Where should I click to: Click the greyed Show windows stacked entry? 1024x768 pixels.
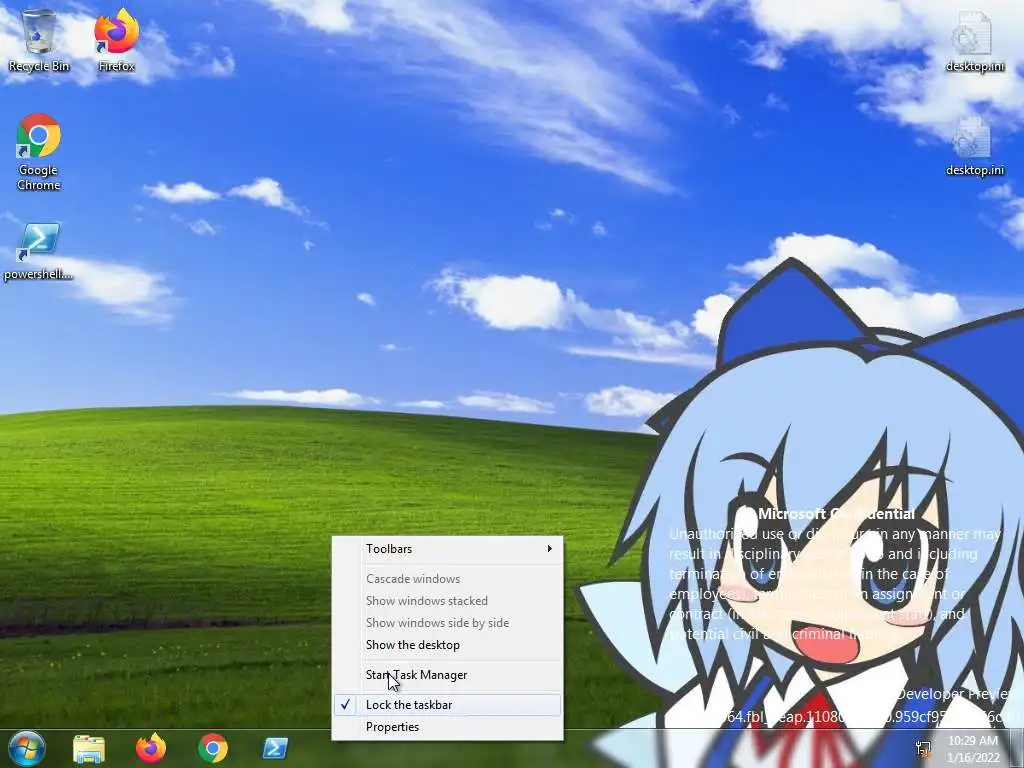(x=447, y=601)
